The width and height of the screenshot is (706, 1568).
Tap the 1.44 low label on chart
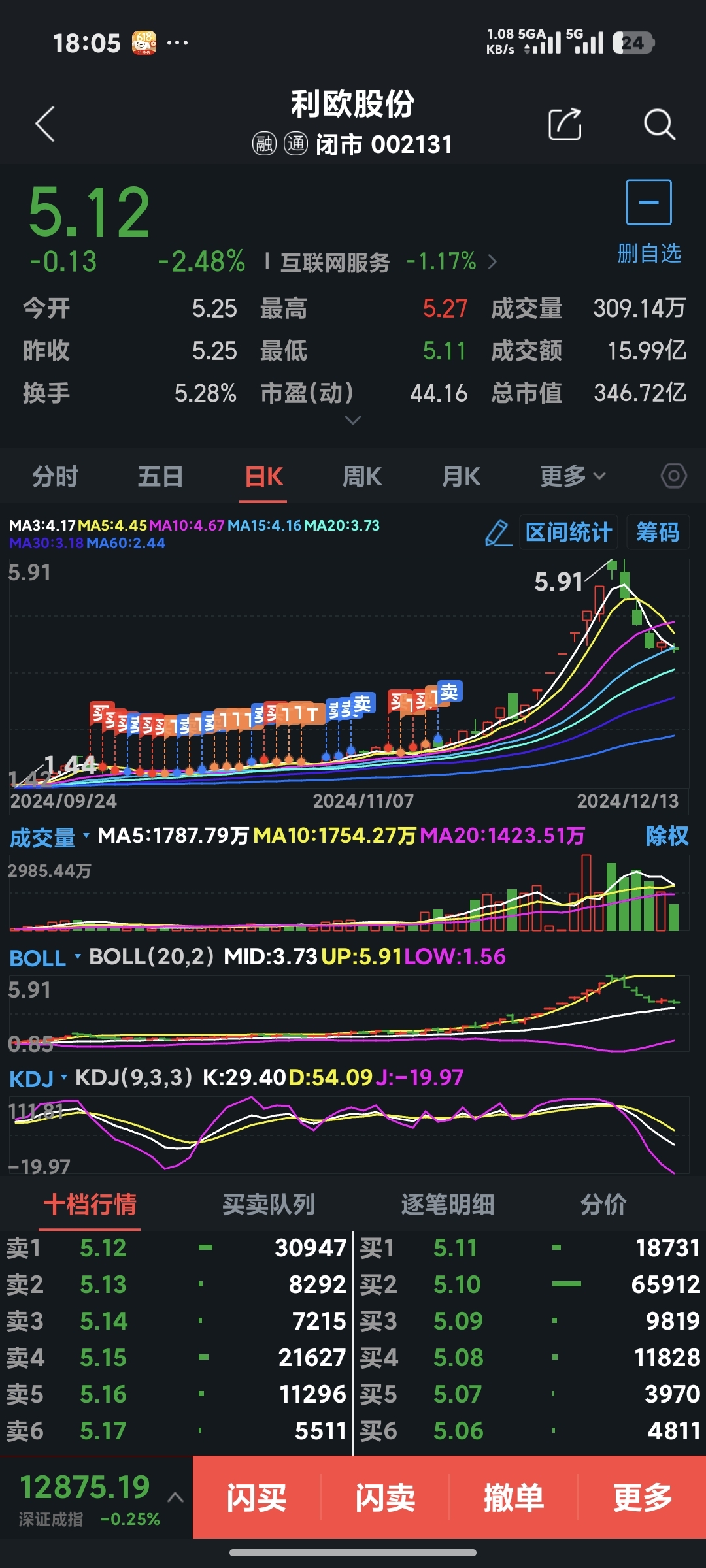click(70, 764)
